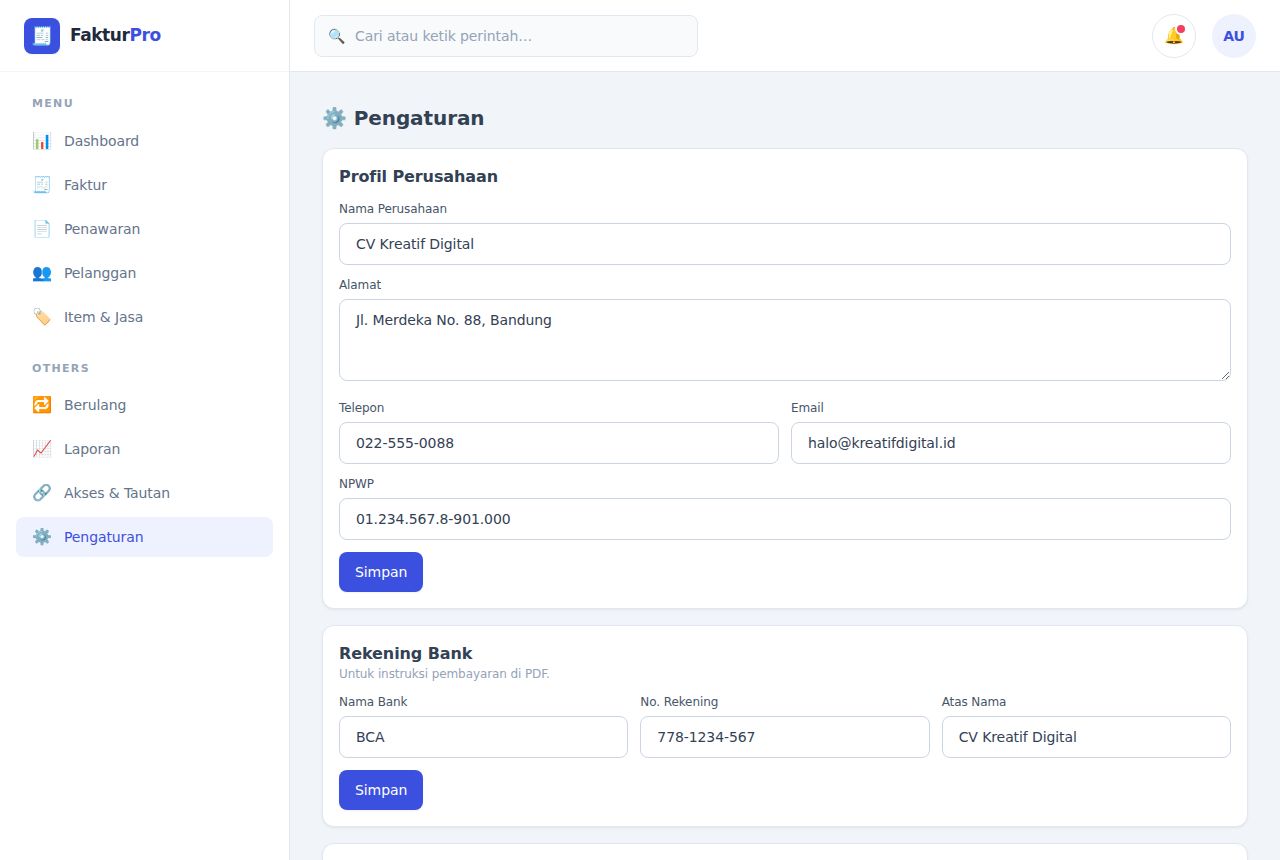Click the Berulang repeat icon
This screenshot has height=860, width=1280.
point(42,405)
